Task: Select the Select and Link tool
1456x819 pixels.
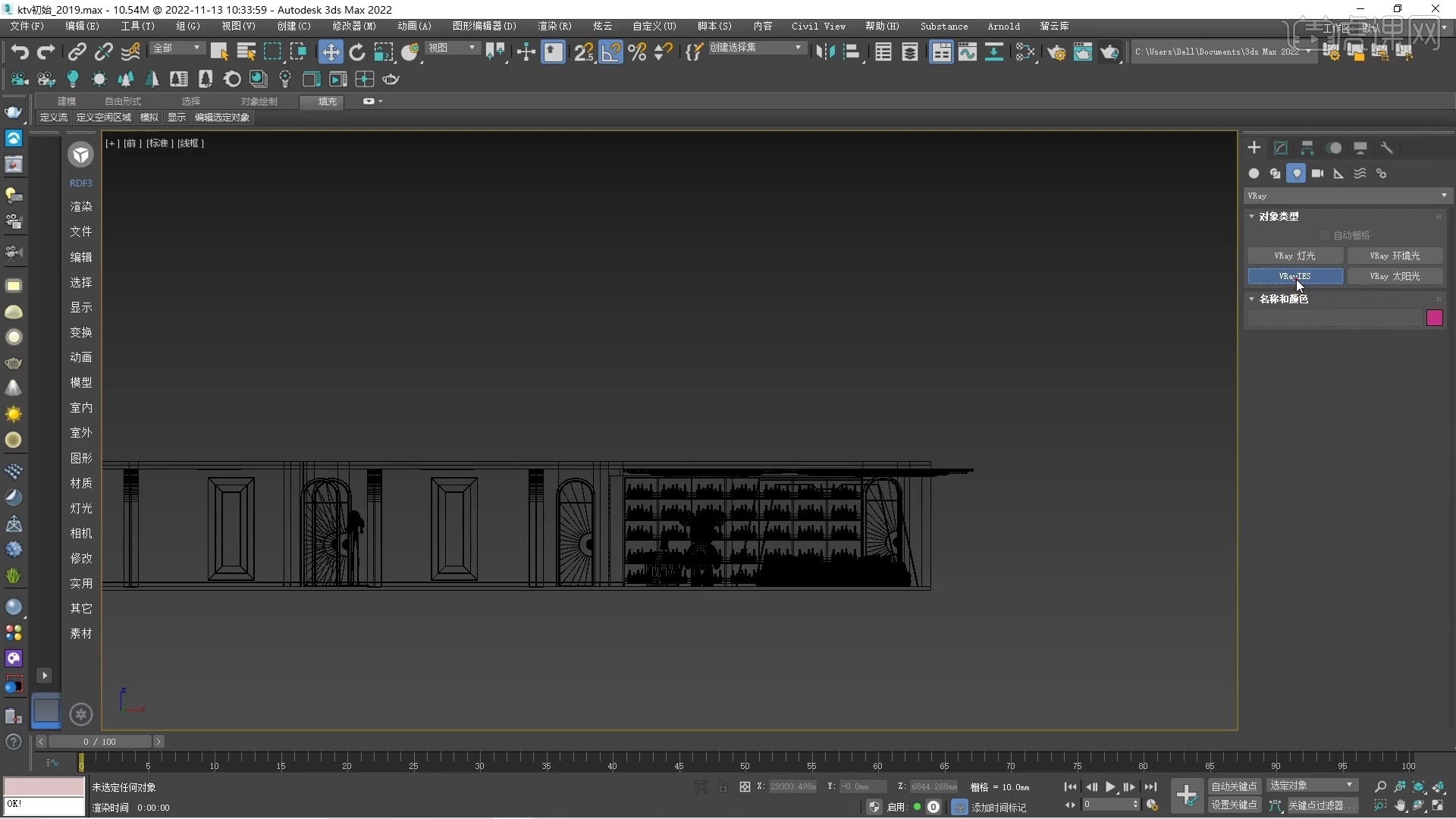Action: tap(77, 52)
